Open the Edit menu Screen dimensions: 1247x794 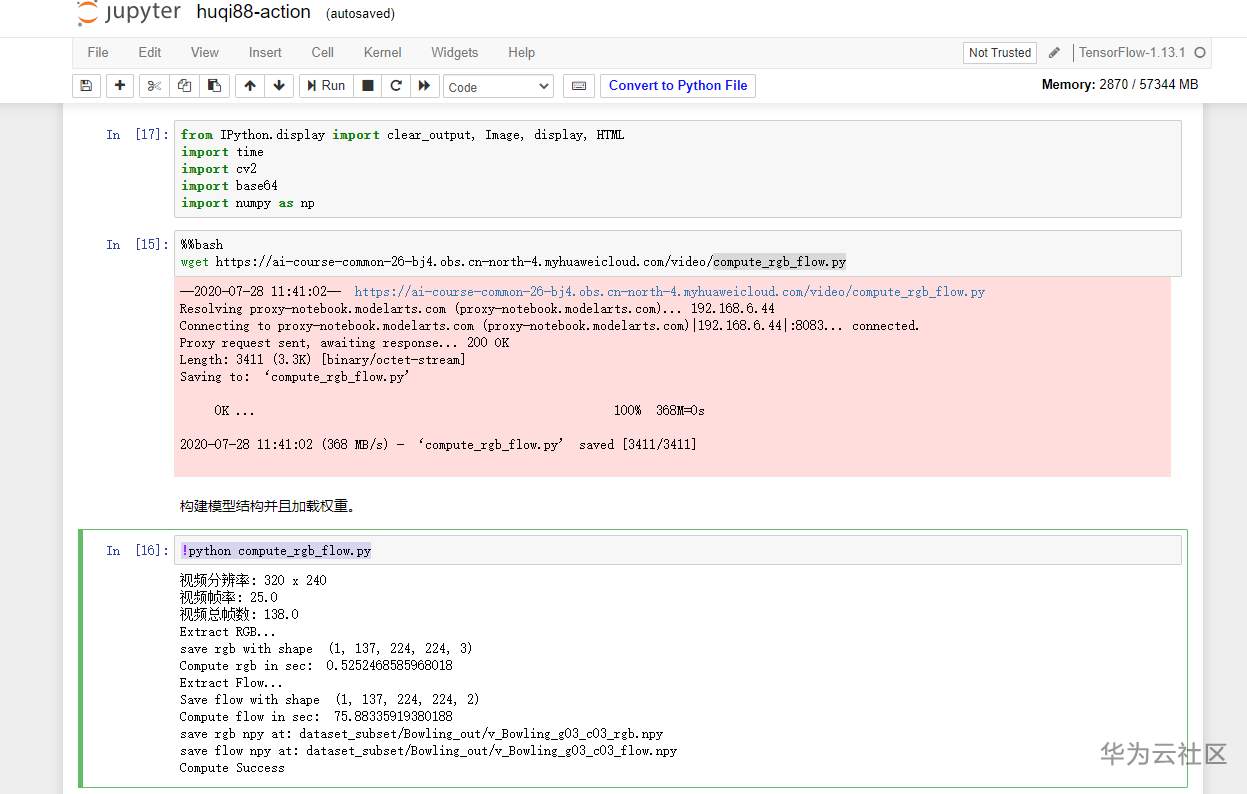pyautogui.click(x=150, y=53)
